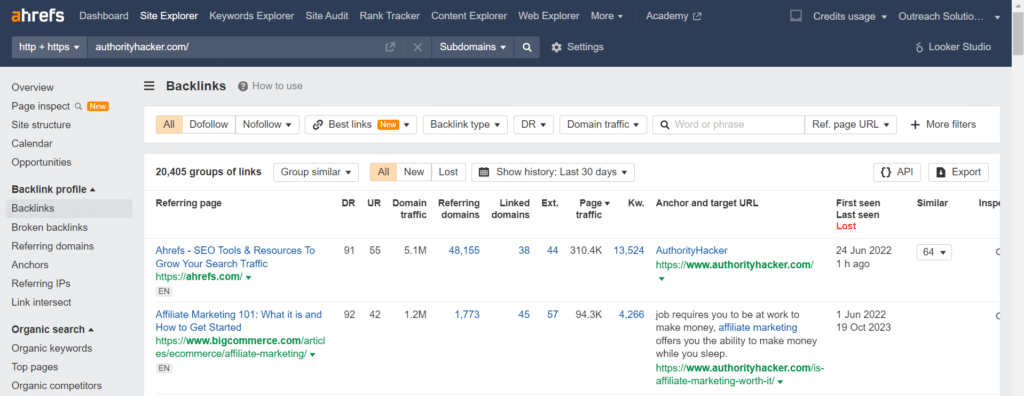Image resolution: width=1024 pixels, height=396 pixels.
Task: Open the Outreach Solutions account menu
Action: click(949, 16)
